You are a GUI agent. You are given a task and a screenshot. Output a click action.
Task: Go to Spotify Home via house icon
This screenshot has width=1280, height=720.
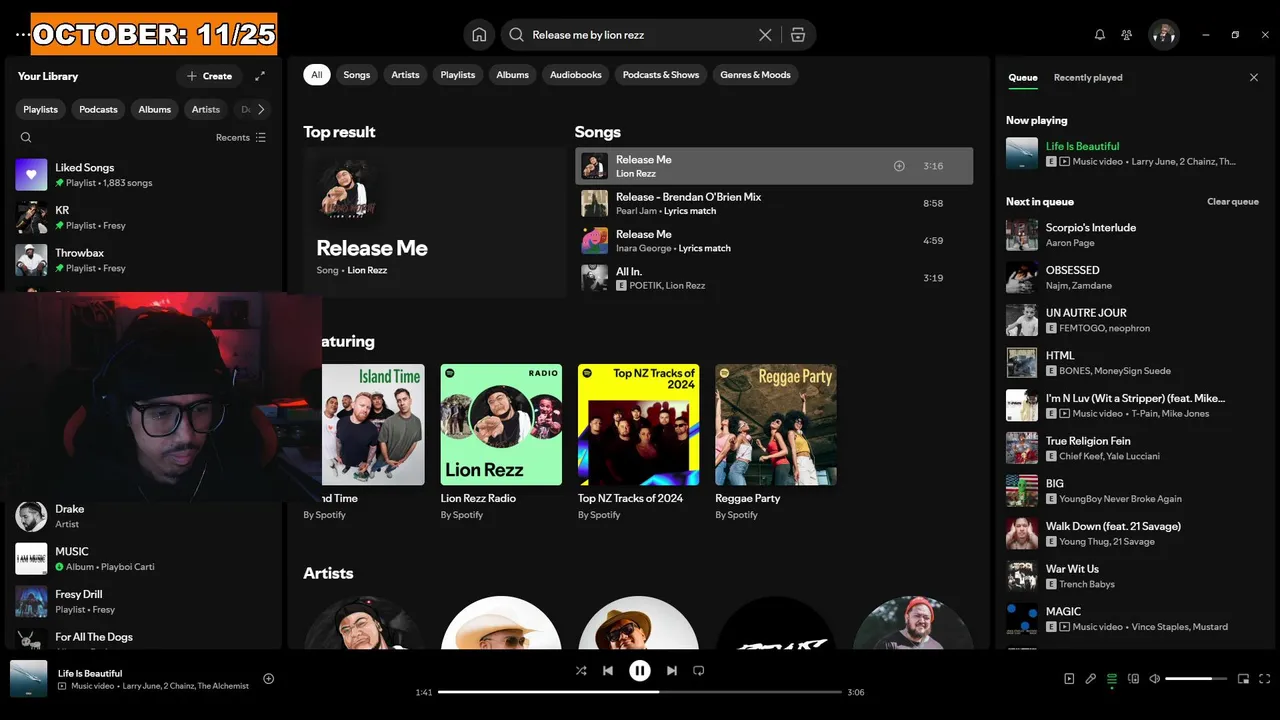(x=479, y=35)
